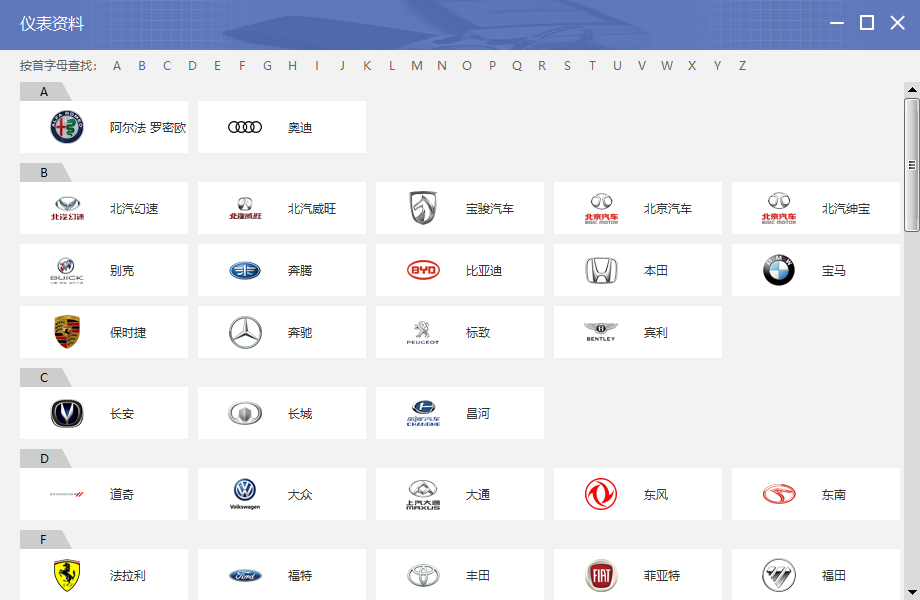Viewport: 920px width, 600px height.
Task: Select the Maxus 上汽大通 logo
Action: pos(423,494)
